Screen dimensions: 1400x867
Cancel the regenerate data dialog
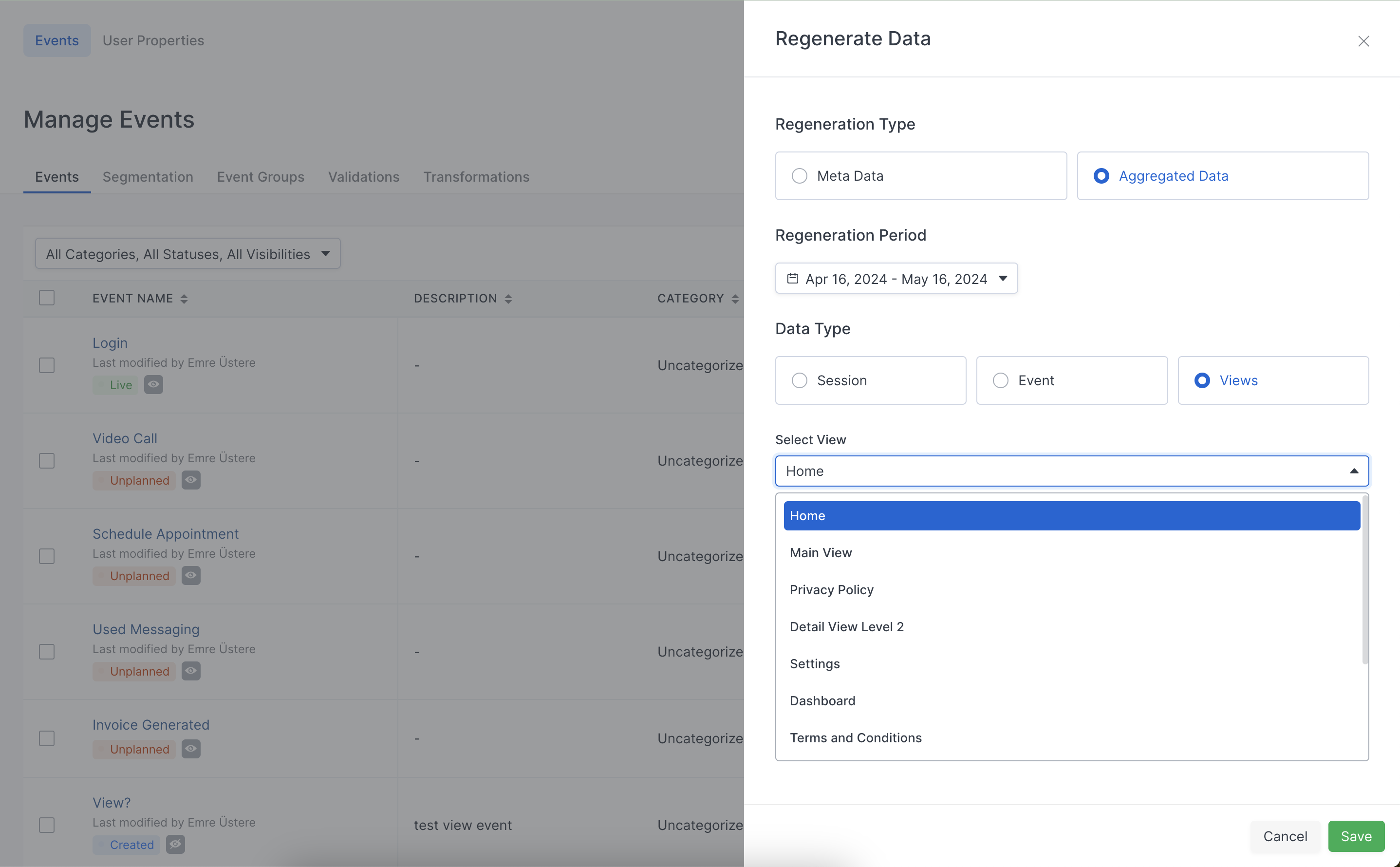(x=1285, y=836)
